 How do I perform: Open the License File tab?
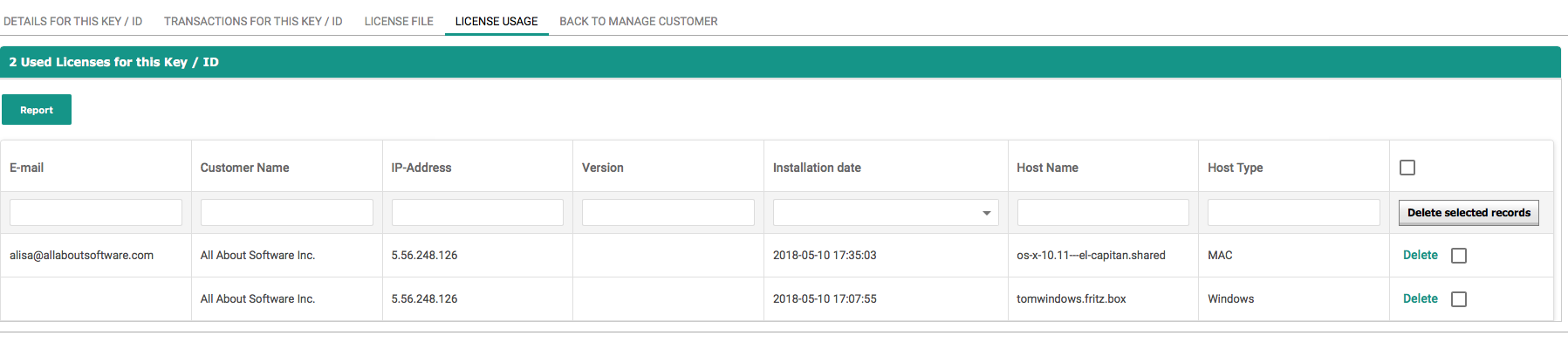(x=399, y=21)
